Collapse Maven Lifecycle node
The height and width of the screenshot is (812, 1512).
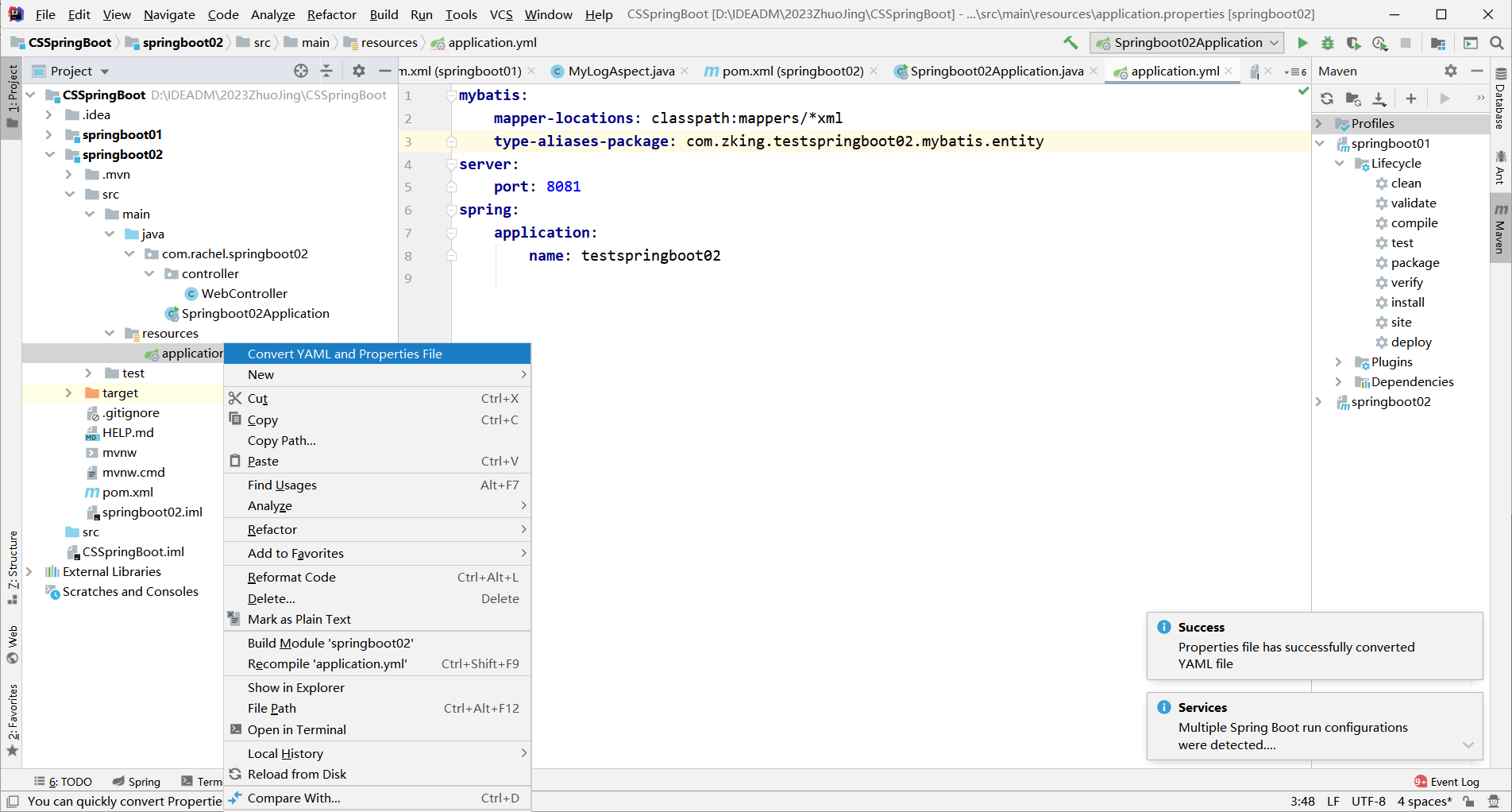(1340, 163)
